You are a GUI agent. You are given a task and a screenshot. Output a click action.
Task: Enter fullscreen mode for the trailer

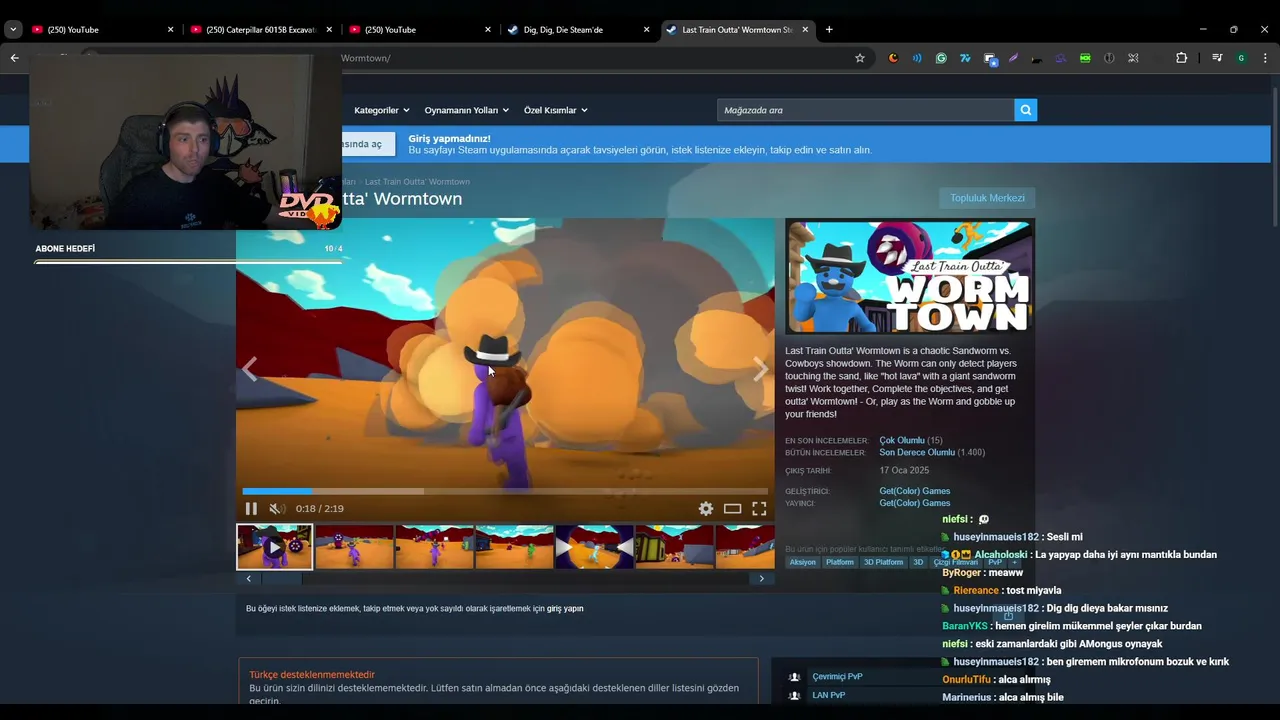(x=759, y=509)
